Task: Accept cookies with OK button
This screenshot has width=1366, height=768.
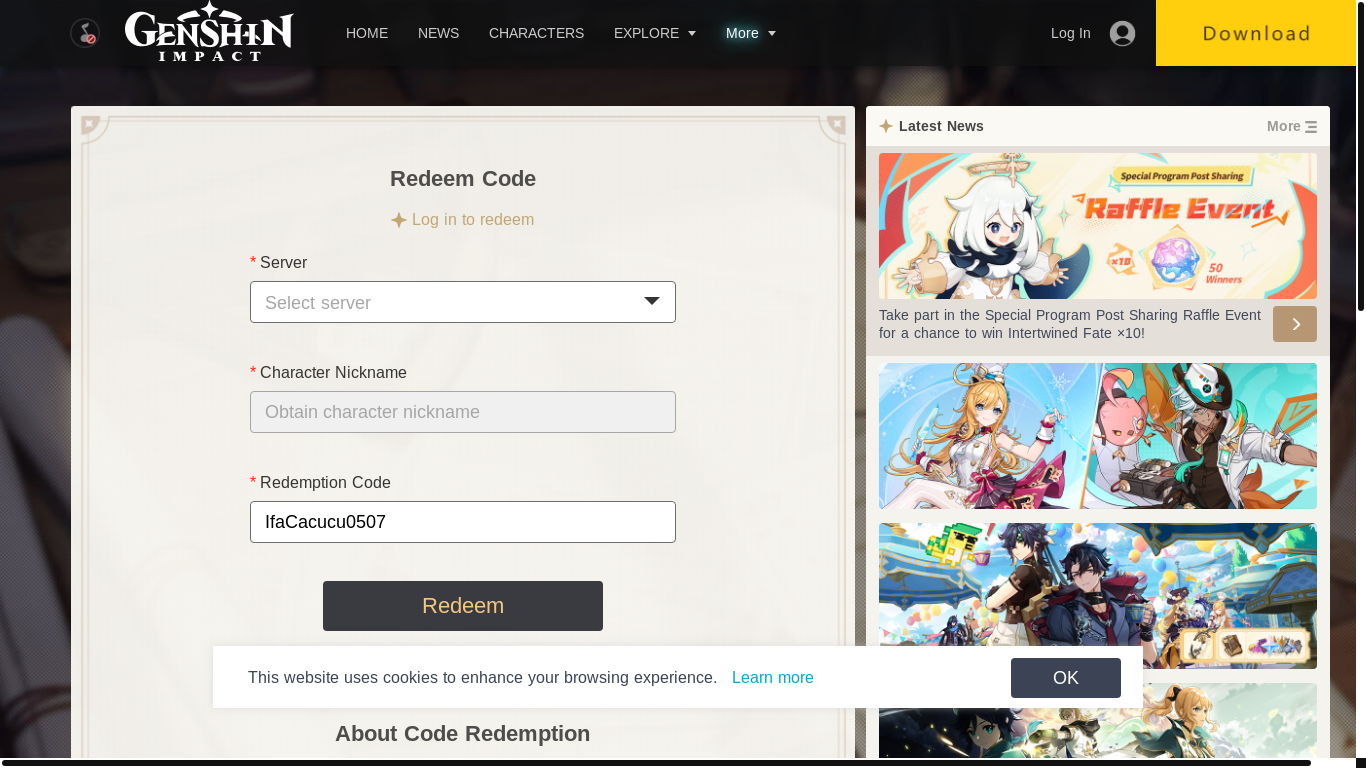Action: (1066, 678)
